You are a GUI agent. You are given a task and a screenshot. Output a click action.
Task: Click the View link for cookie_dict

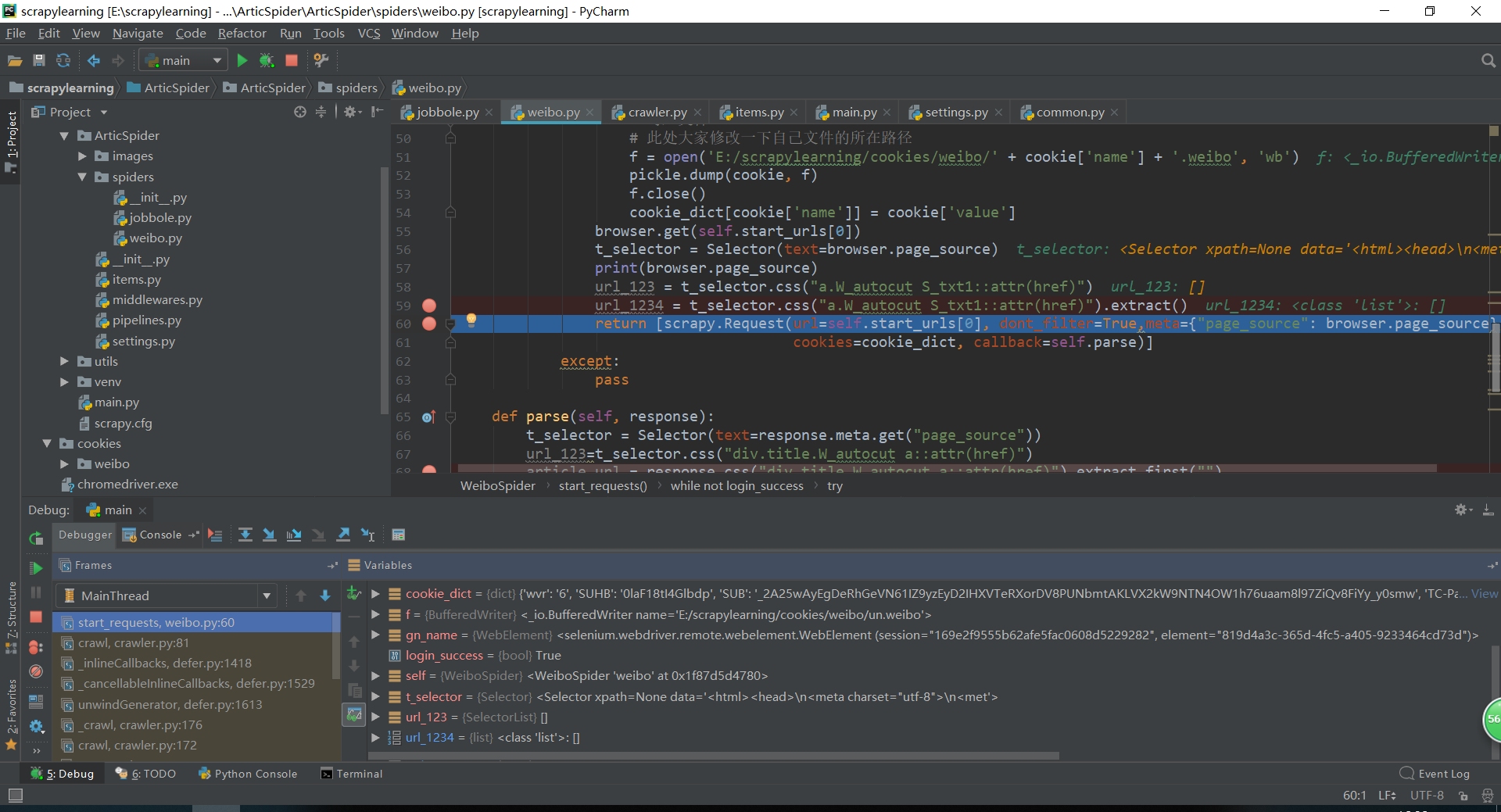coord(1484,594)
